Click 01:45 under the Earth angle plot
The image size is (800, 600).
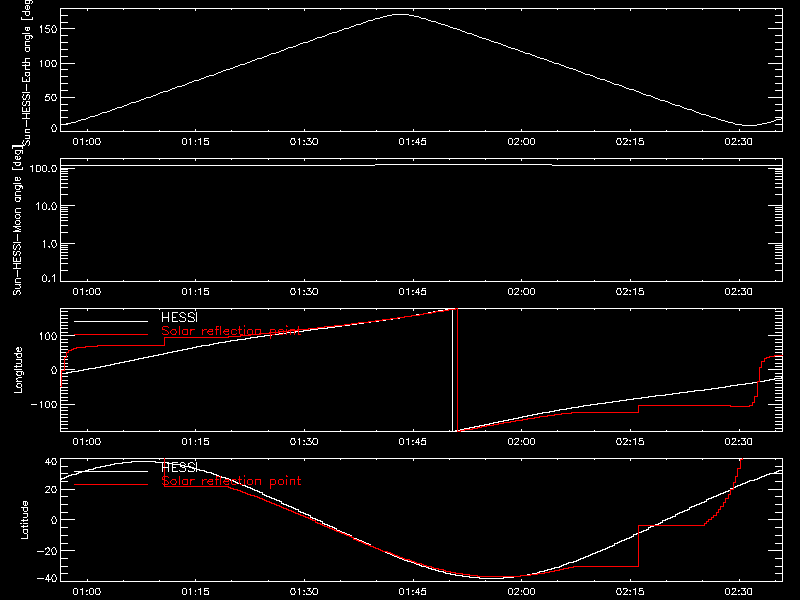point(413,142)
